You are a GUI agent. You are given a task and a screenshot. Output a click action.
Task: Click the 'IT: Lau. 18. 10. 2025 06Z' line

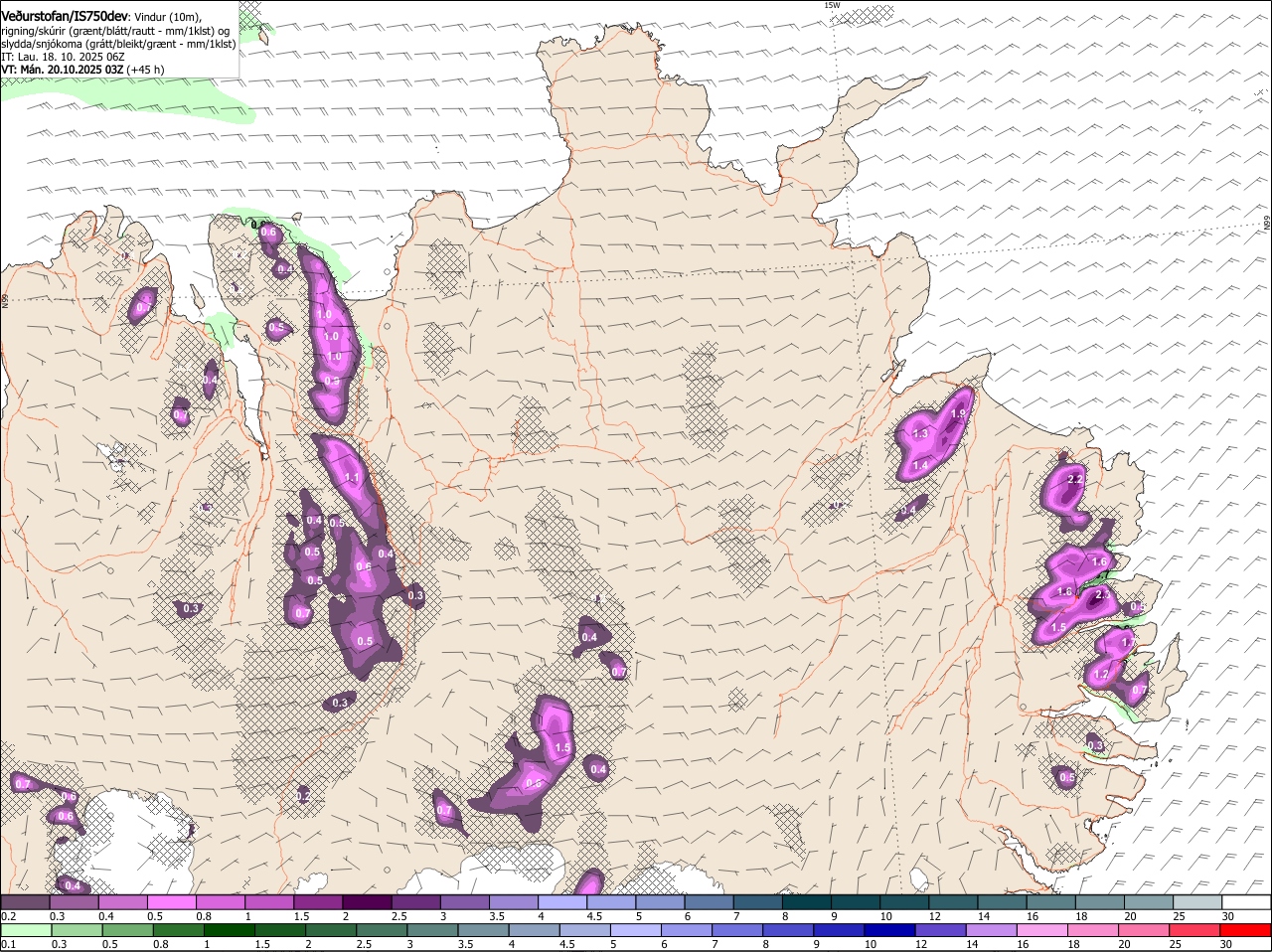click(63, 57)
